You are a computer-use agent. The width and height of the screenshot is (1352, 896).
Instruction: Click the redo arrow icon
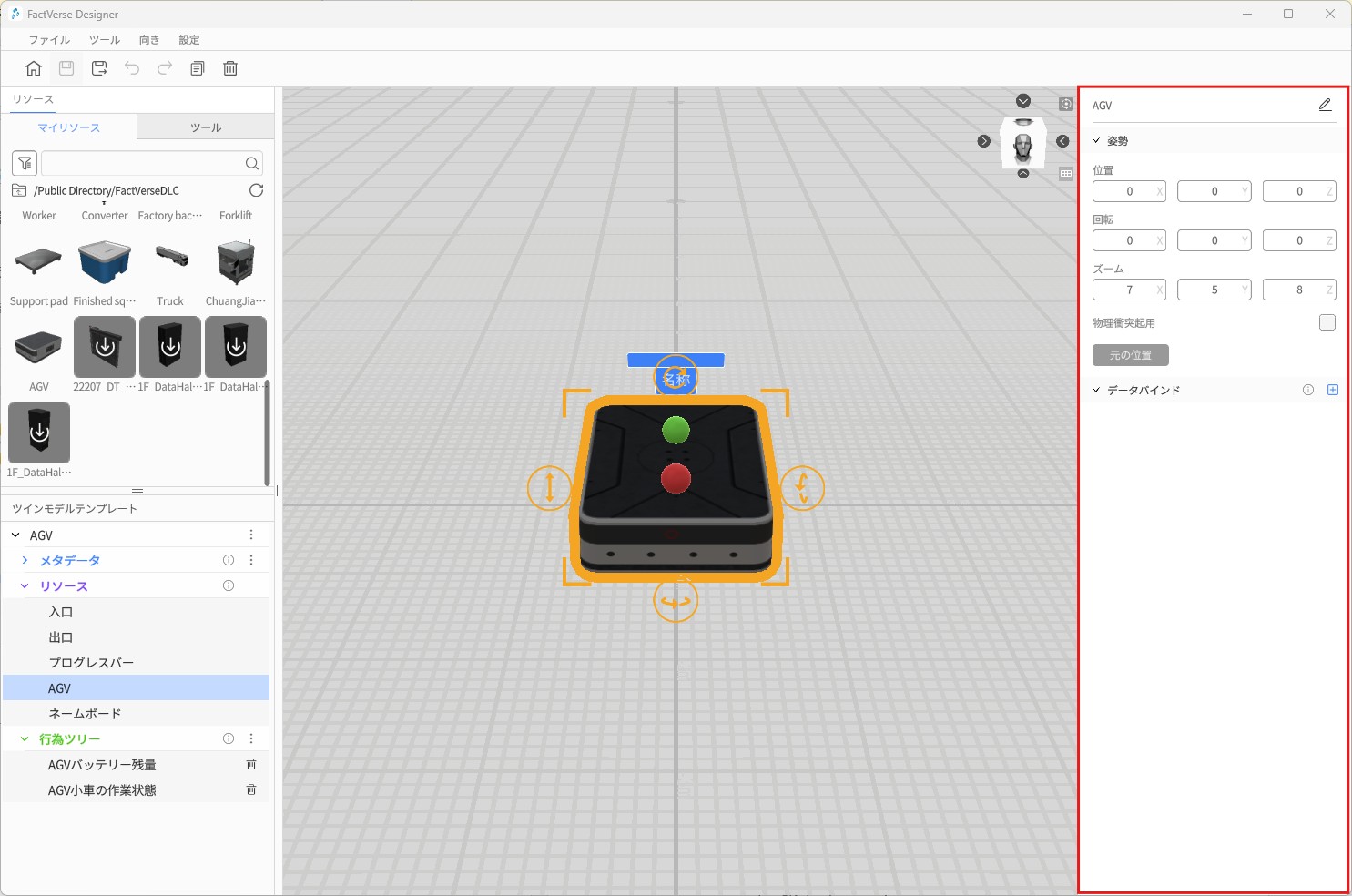point(165,68)
